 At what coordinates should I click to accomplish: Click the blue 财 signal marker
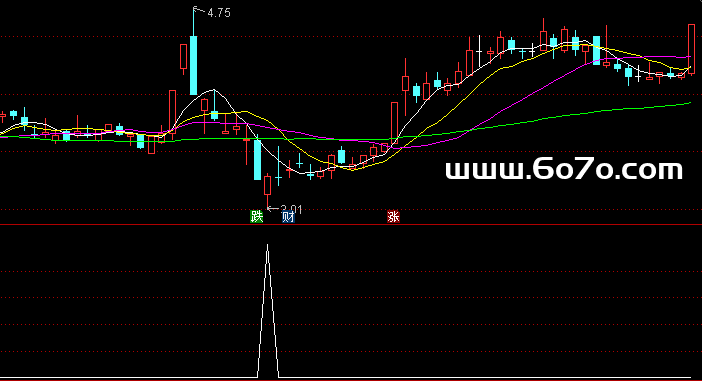point(288,217)
